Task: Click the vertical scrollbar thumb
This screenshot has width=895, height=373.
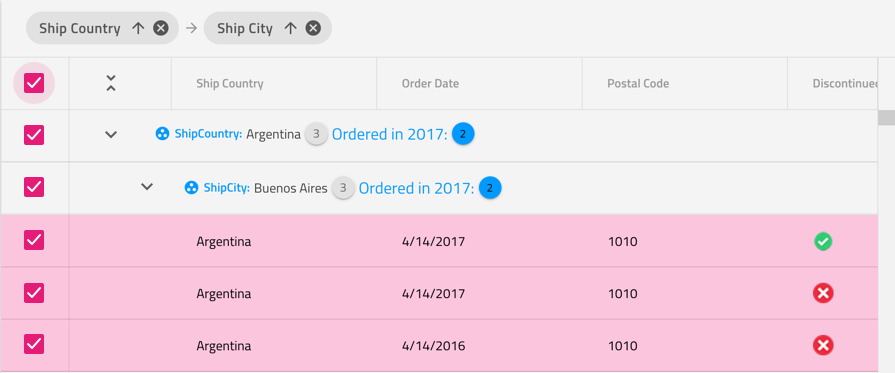Action: [886, 118]
